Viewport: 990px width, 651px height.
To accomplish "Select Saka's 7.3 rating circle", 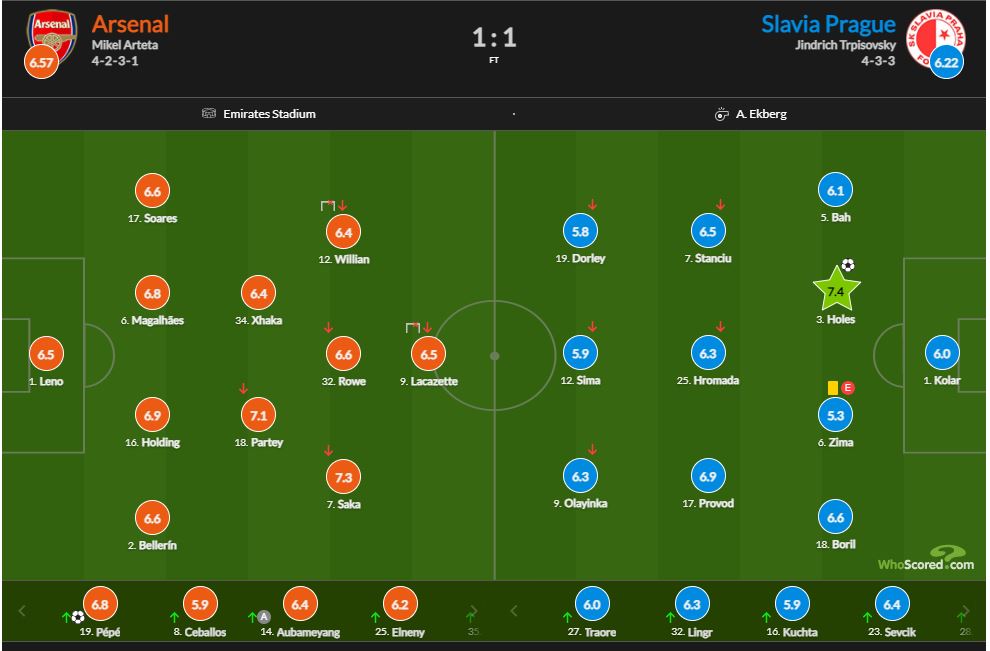I will point(343,477).
